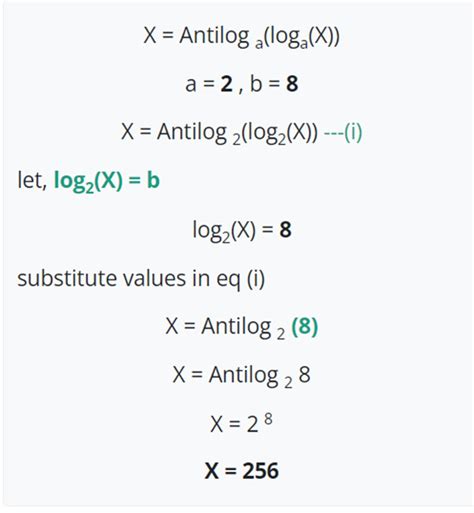Click the number 256 in the answer
Screen dimensions: 474x513
tap(260, 471)
